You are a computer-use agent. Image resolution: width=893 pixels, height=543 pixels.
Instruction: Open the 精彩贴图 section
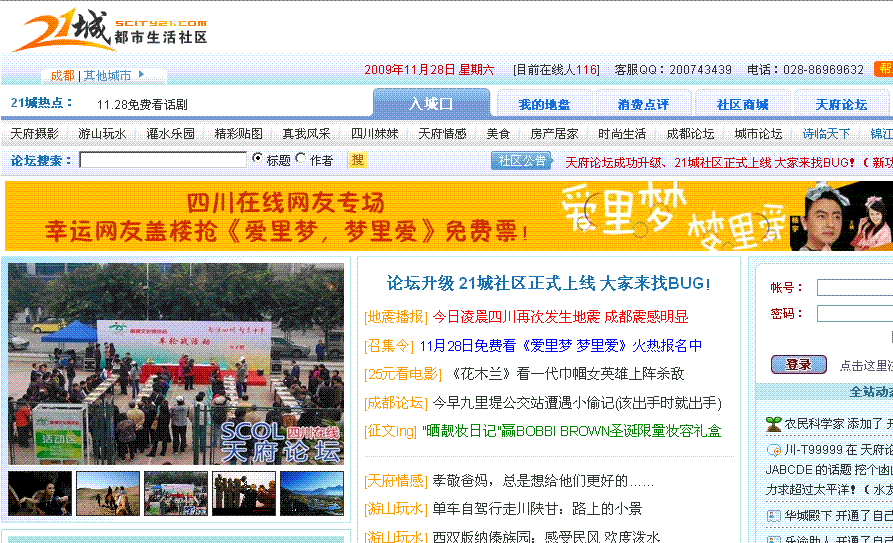[238, 134]
